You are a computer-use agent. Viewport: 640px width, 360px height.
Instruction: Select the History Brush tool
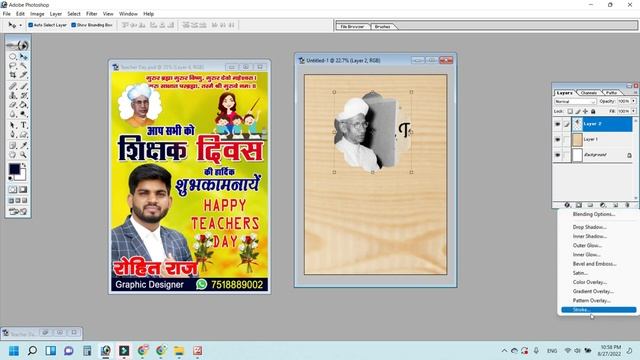tap(24, 95)
